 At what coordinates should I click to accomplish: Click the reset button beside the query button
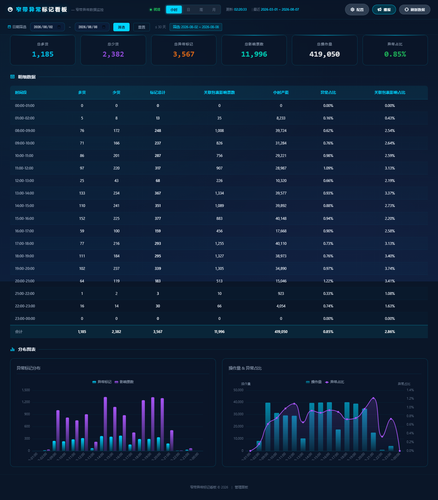click(142, 27)
